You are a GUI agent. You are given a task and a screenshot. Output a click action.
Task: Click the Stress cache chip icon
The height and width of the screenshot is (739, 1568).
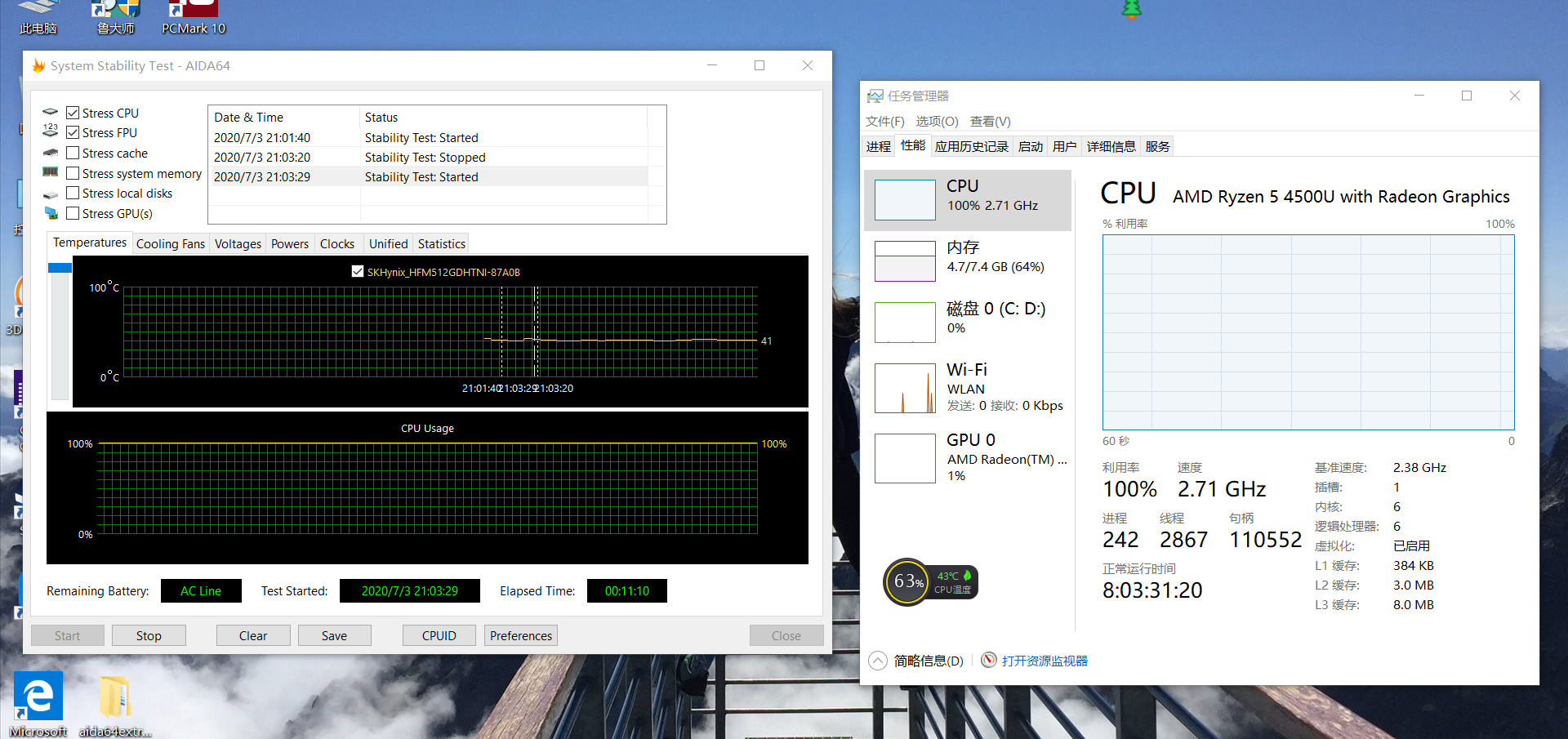tap(51, 153)
